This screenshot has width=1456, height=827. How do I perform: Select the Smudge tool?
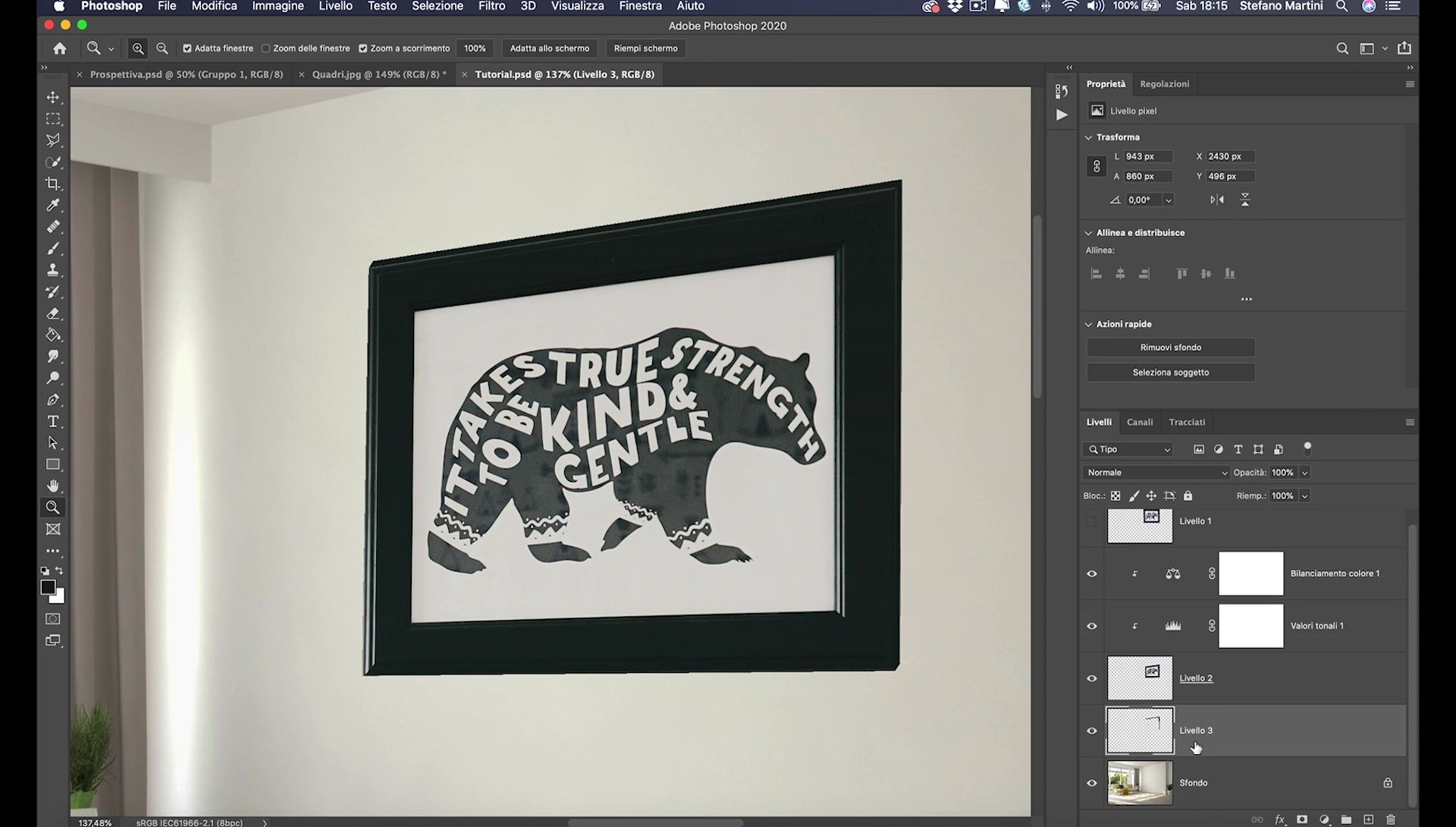point(53,357)
